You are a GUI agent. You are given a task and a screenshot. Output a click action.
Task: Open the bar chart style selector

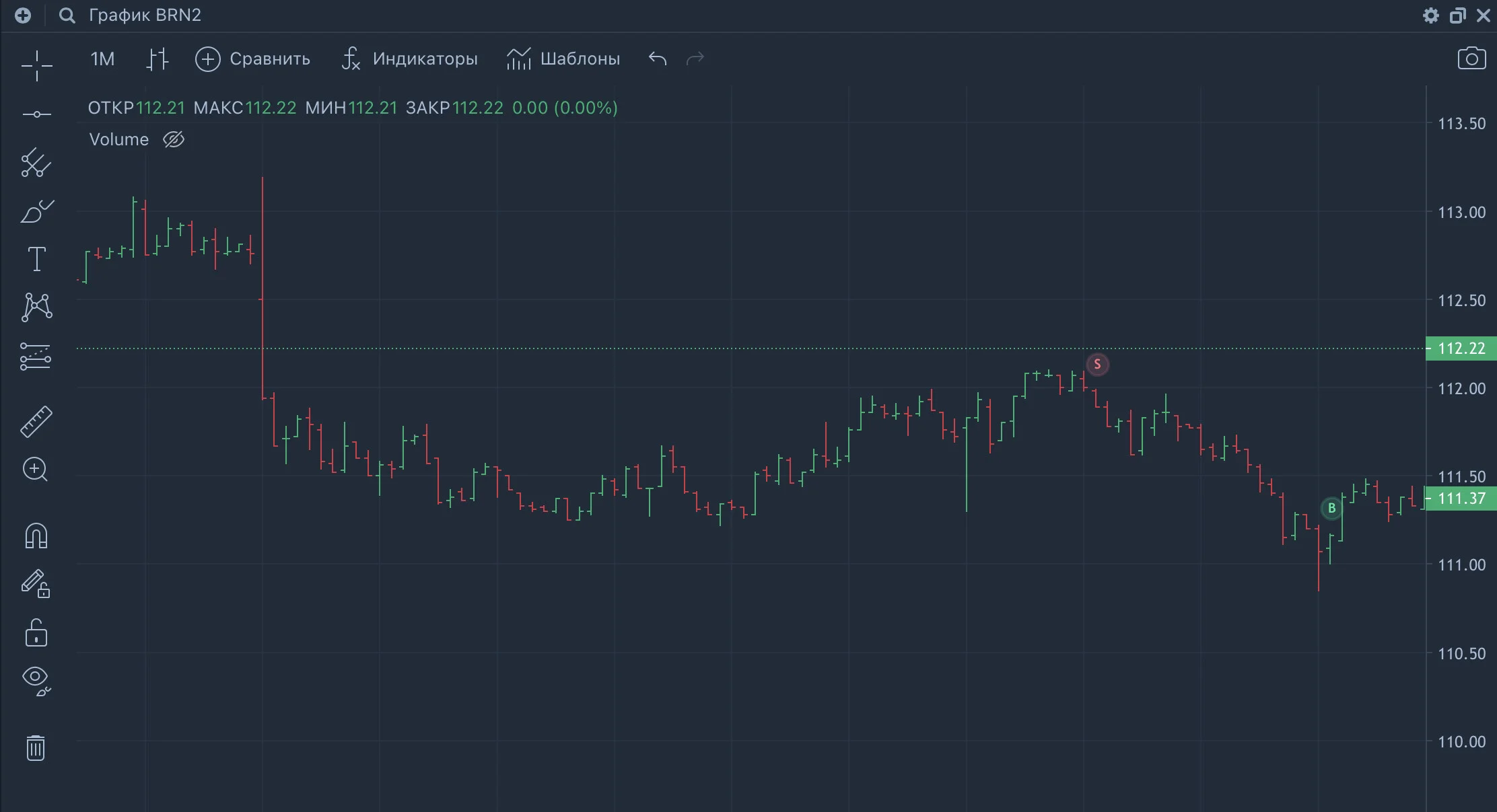tap(158, 59)
